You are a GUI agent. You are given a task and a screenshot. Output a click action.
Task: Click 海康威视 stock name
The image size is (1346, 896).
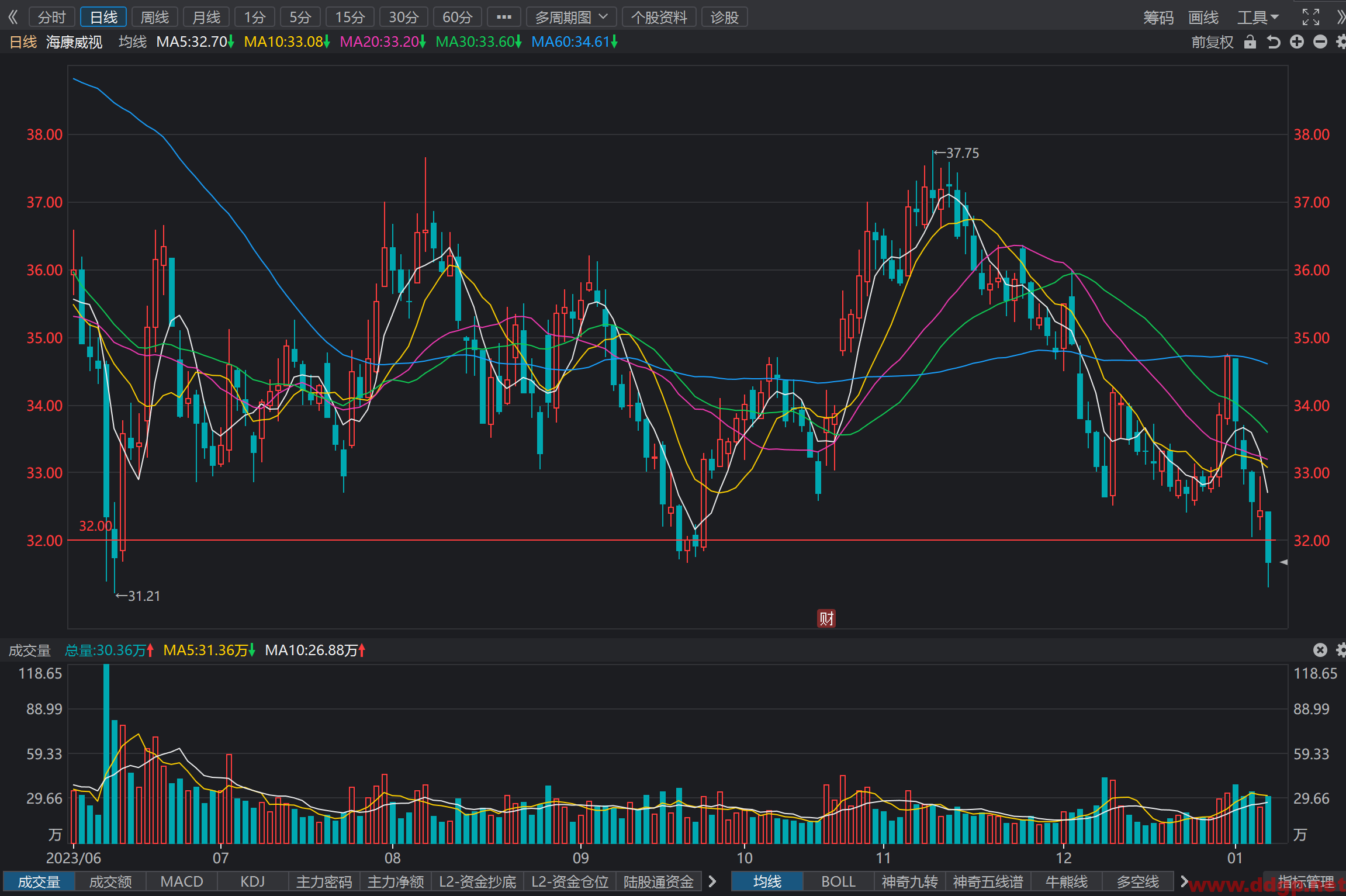[74, 42]
